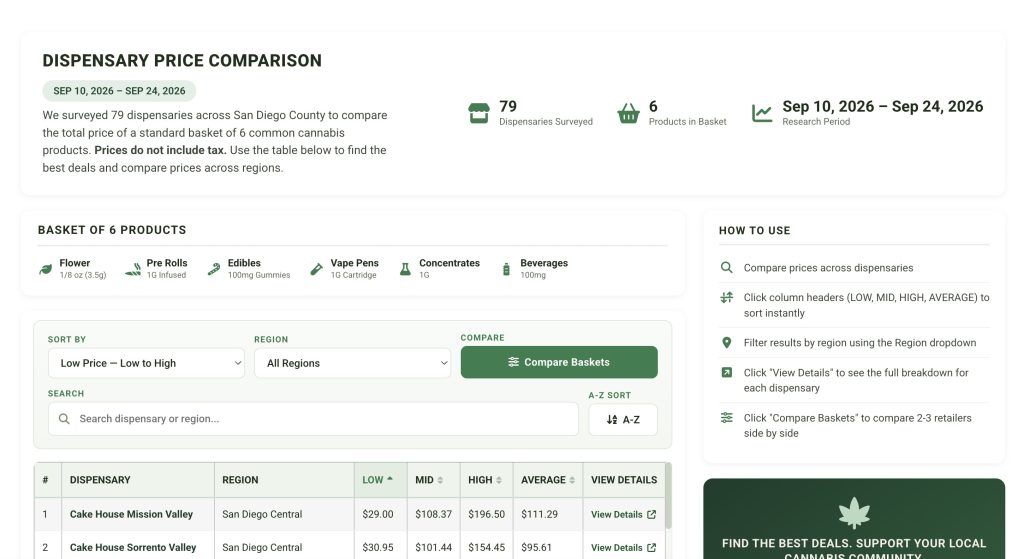
Task: Click the REGION column header
Action: (284, 480)
